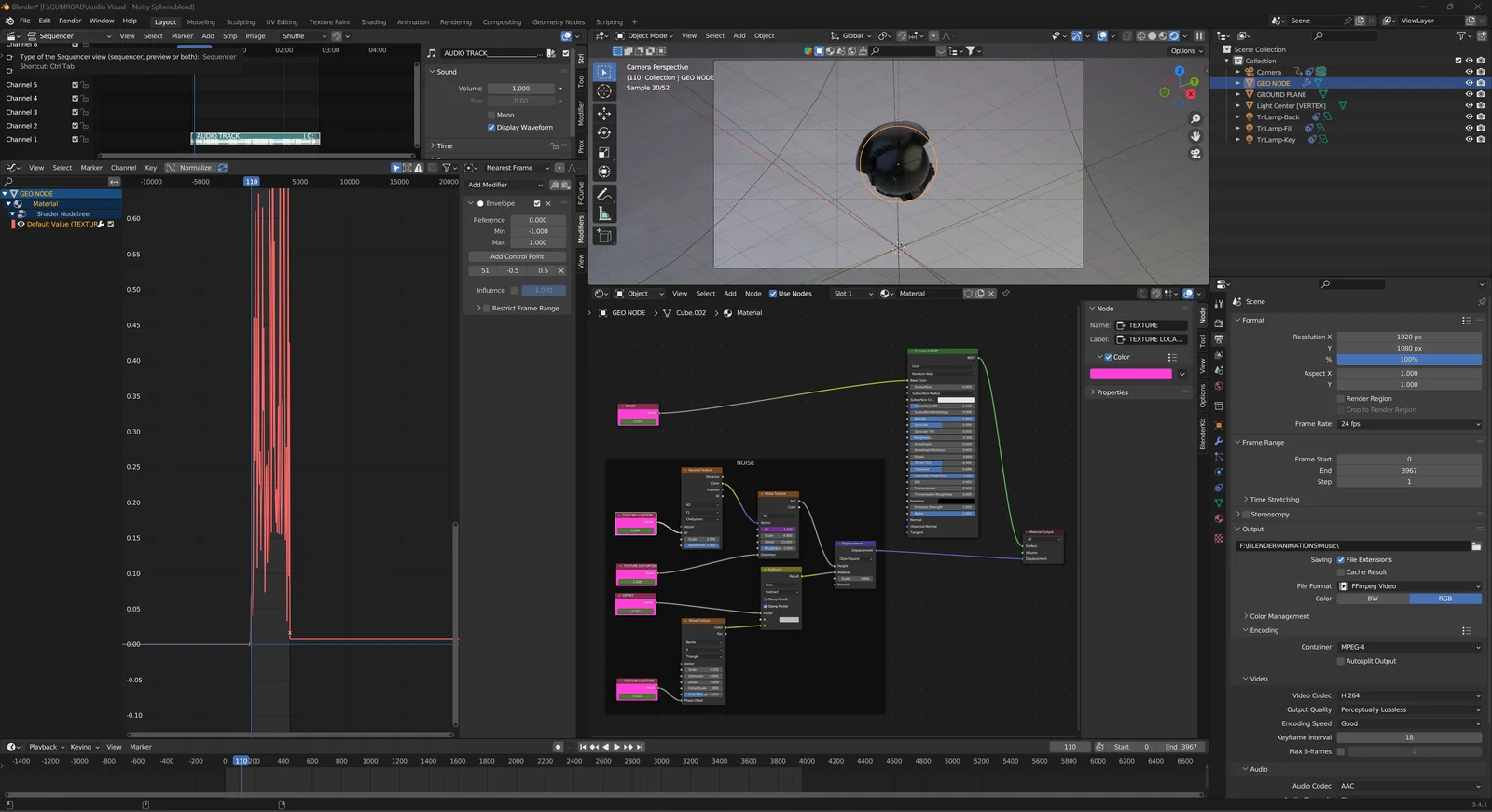Click the Add Control Point button
The width and height of the screenshot is (1492, 812).
pos(517,256)
